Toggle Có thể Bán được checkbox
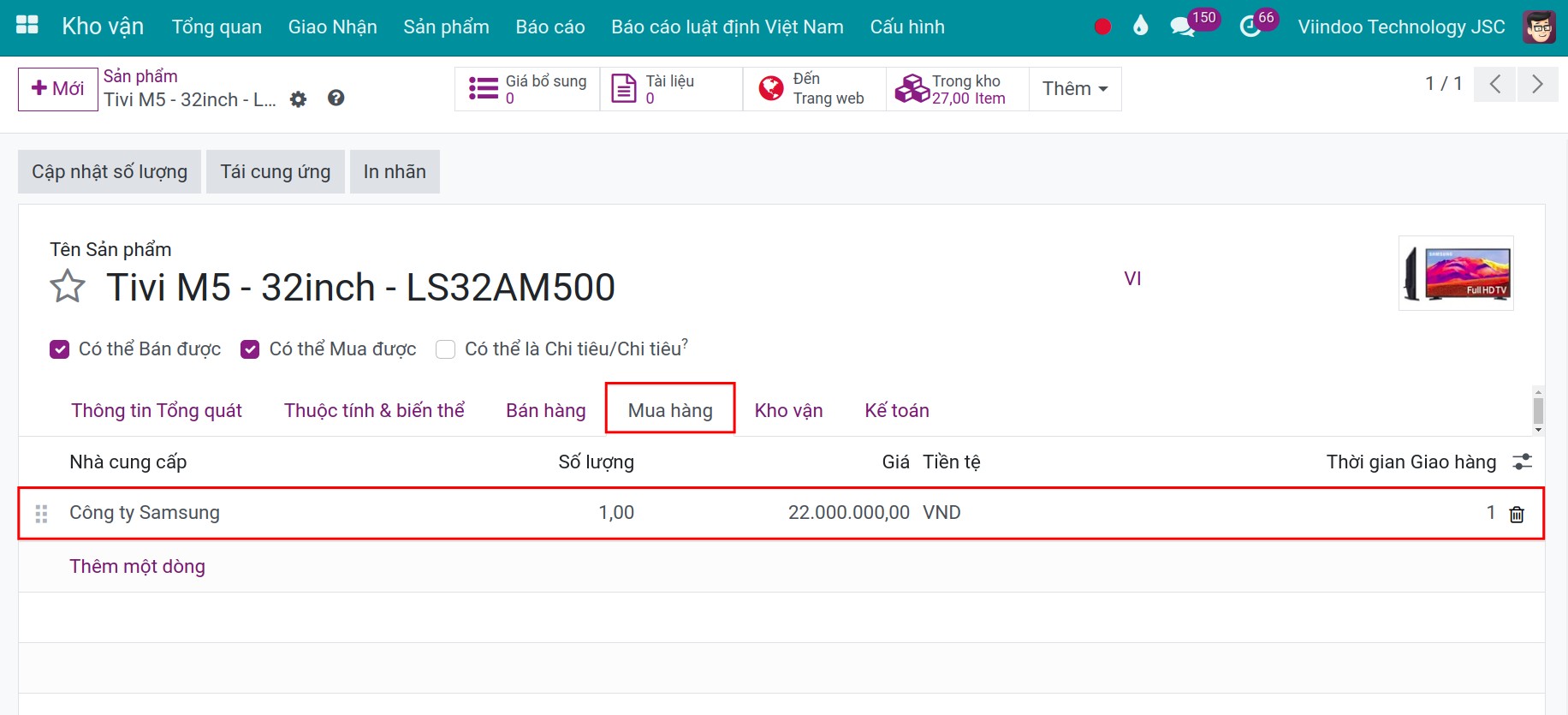Screen dimensions: 1568x715 (59, 349)
